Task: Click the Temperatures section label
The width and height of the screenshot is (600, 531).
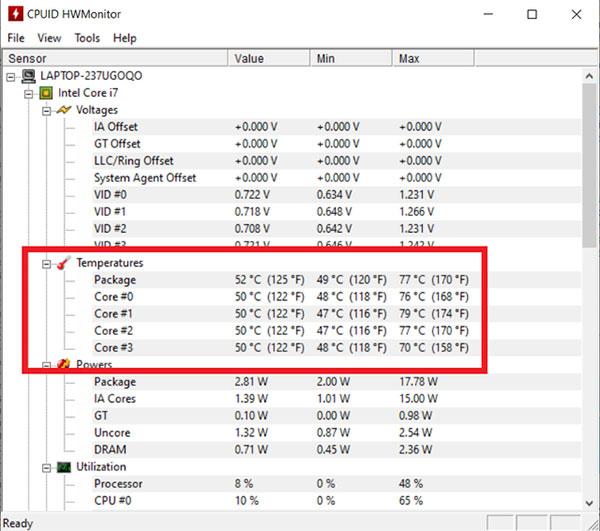Action: 110,263
